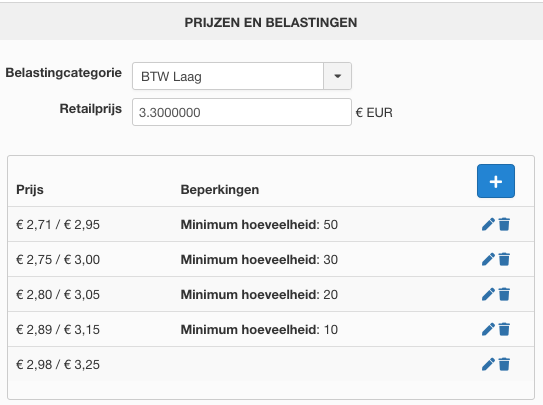
Task: Click the Beperkingen column header
Action: [220, 190]
